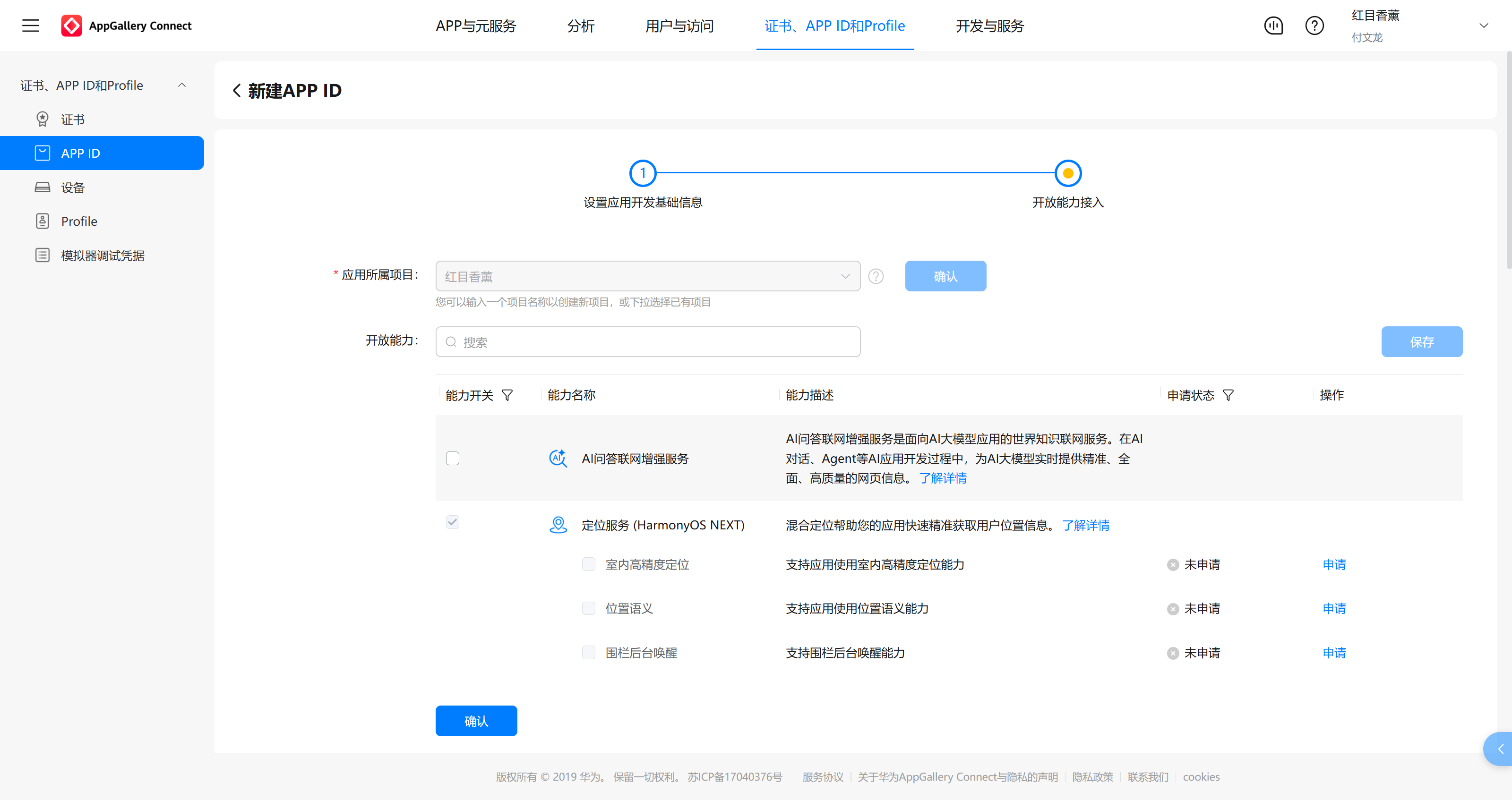Open the hamburger menu icon
Viewport: 1512px width, 800px height.
point(31,25)
